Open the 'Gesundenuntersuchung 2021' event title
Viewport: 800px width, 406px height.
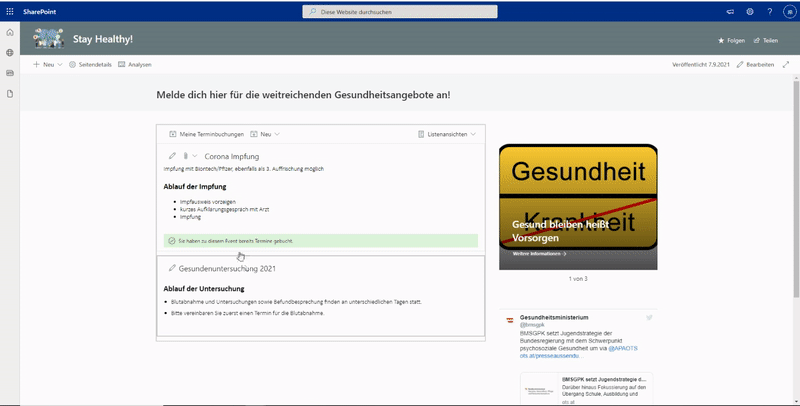(x=227, y=268)
